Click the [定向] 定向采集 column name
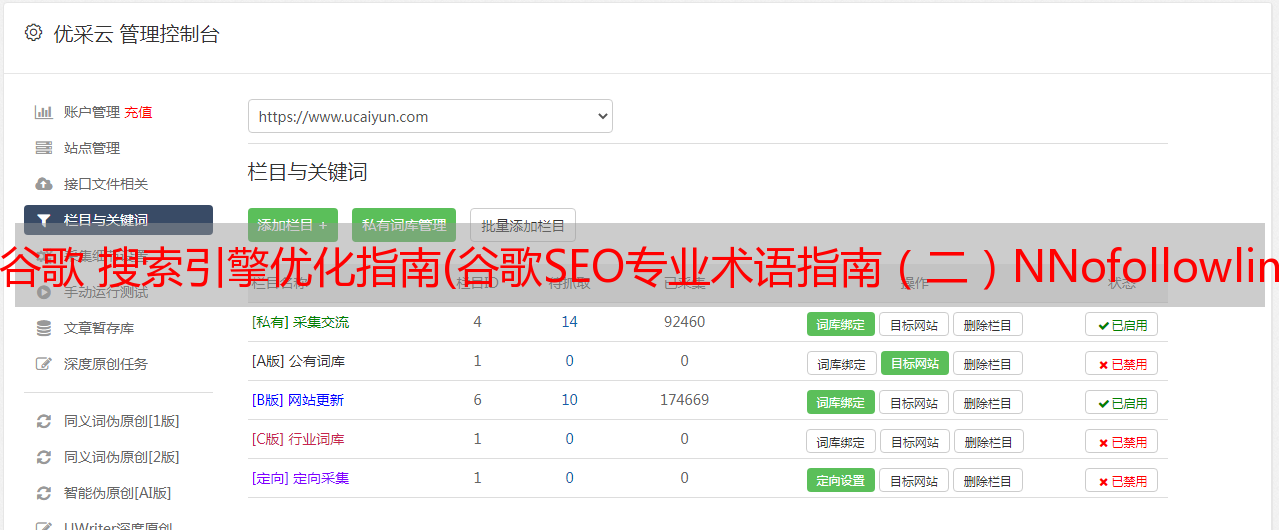Image resolution: width=1279 pixels, height=530 pixels. point(300,478)
